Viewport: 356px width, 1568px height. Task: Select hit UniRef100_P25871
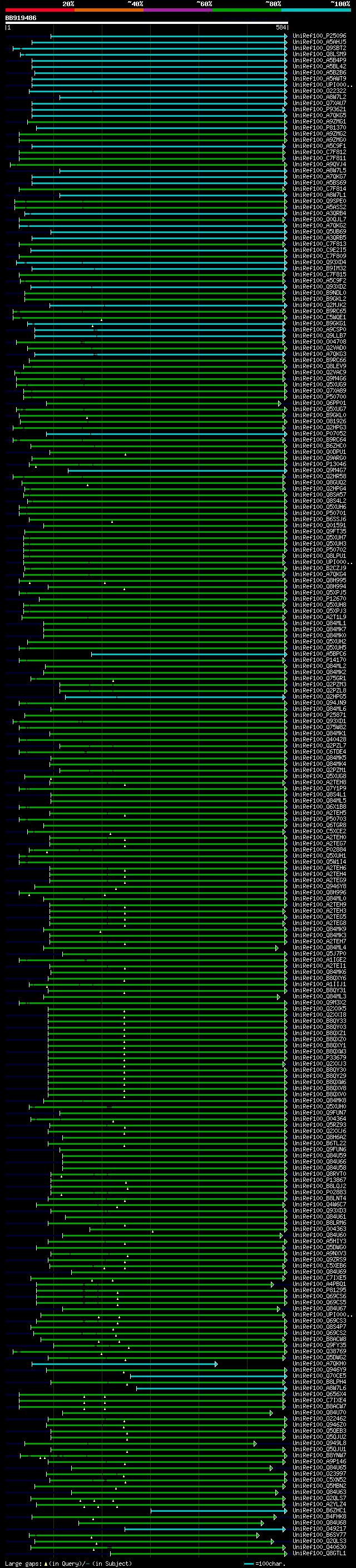click(319, 715)
